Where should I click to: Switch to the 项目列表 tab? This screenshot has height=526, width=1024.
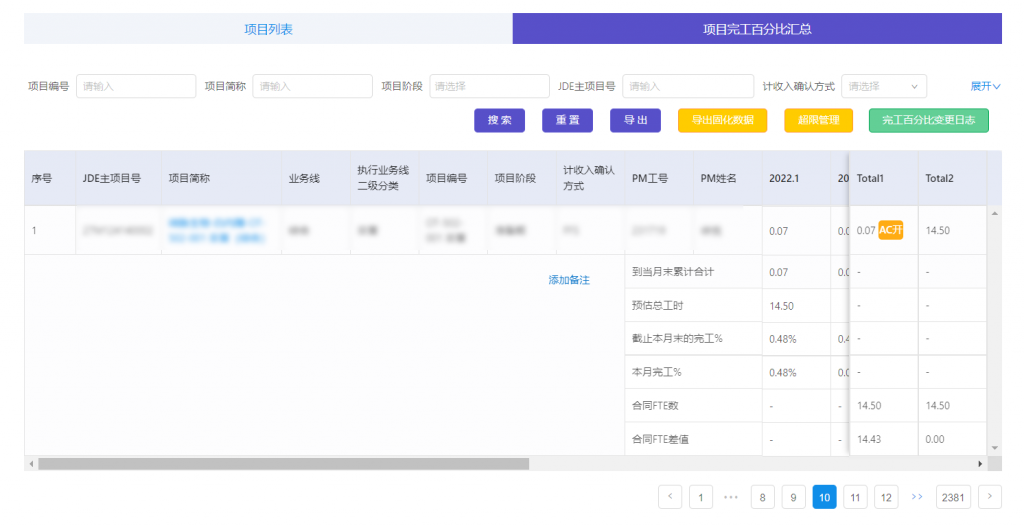268,29
